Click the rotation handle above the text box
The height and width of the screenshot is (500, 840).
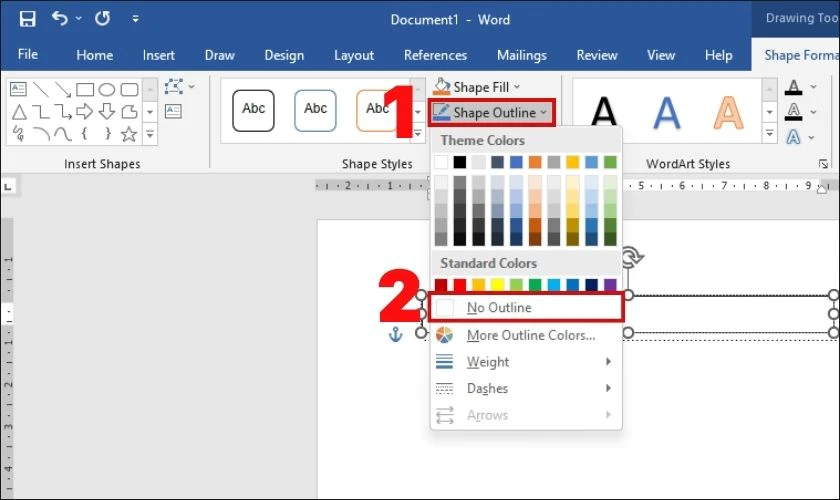(x=632, y=257)
